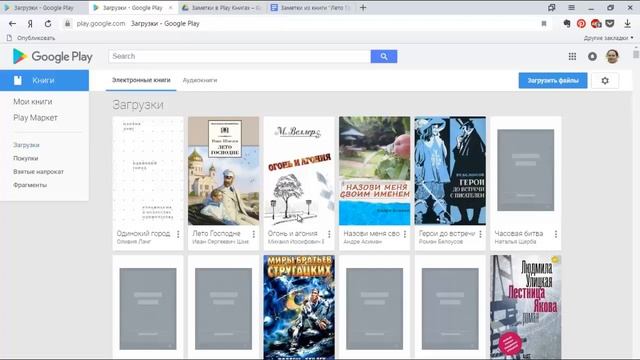This screenshot has width=640, height=360.
Task: Switch to Электронные книги tab
Action: (x=141, y=80)
